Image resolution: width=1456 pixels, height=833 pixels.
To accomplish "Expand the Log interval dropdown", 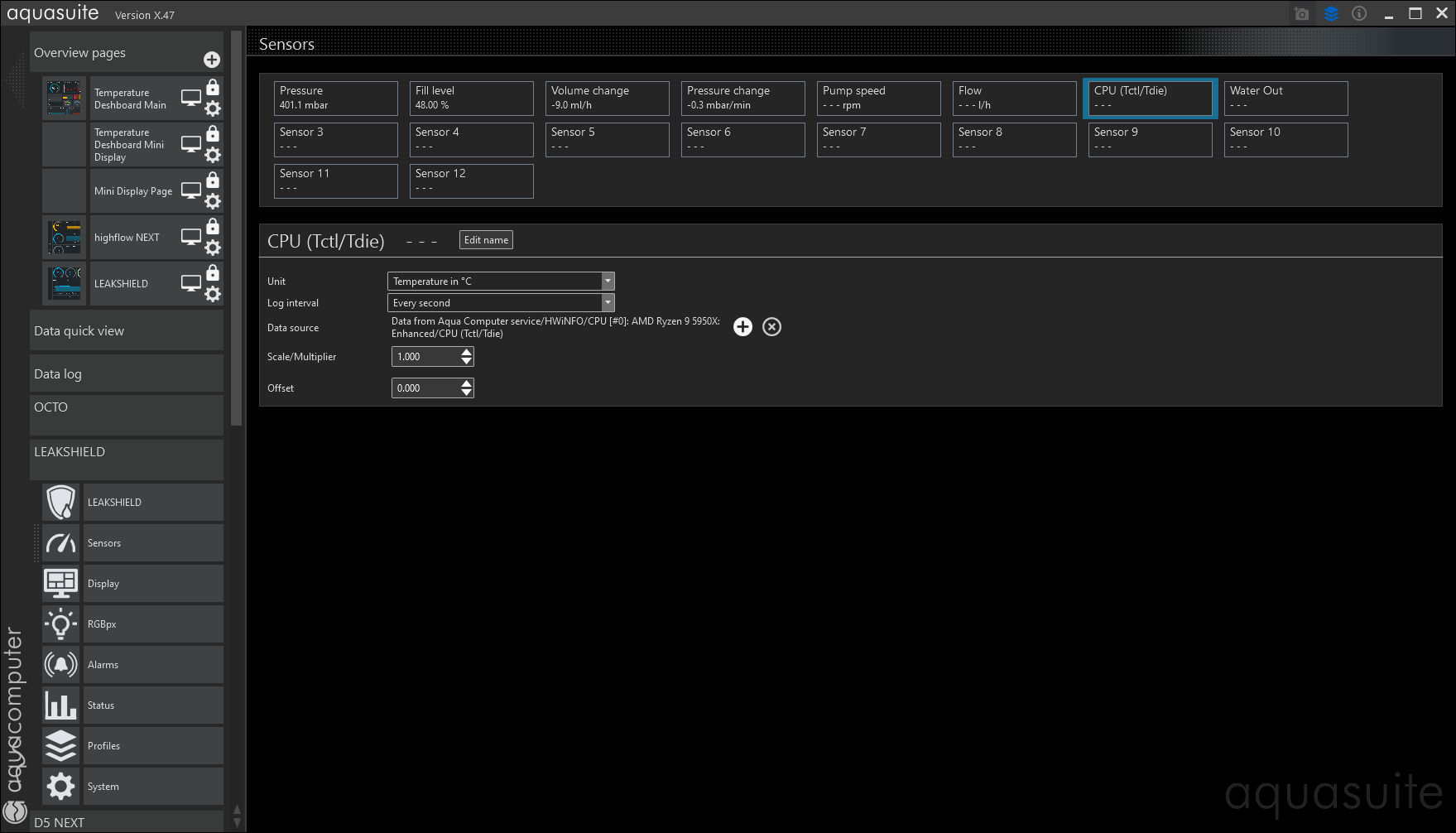I will pos(501,303).
